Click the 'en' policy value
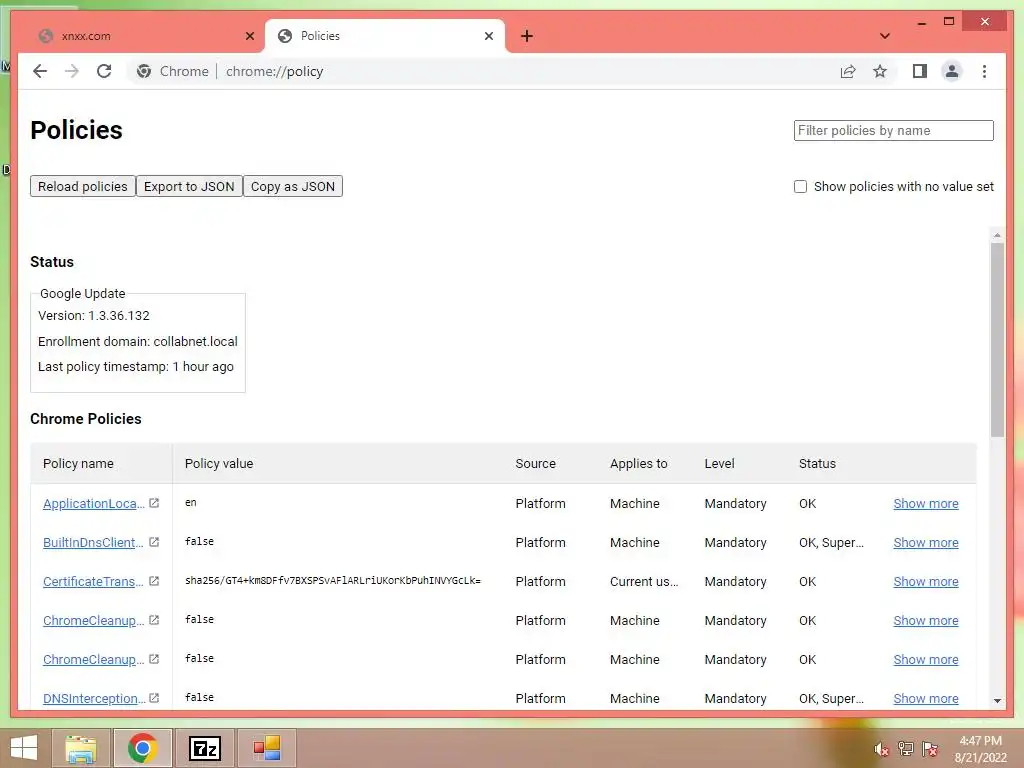1024x768 pixels. (x=191, y=502)
